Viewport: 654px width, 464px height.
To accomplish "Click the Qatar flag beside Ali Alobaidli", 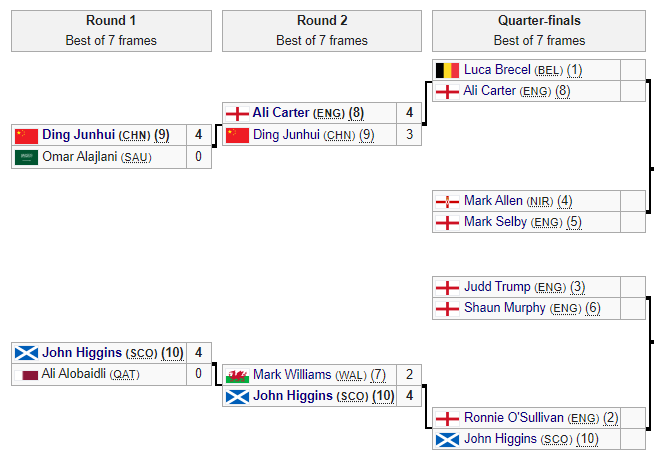I will tap(26, 374).
